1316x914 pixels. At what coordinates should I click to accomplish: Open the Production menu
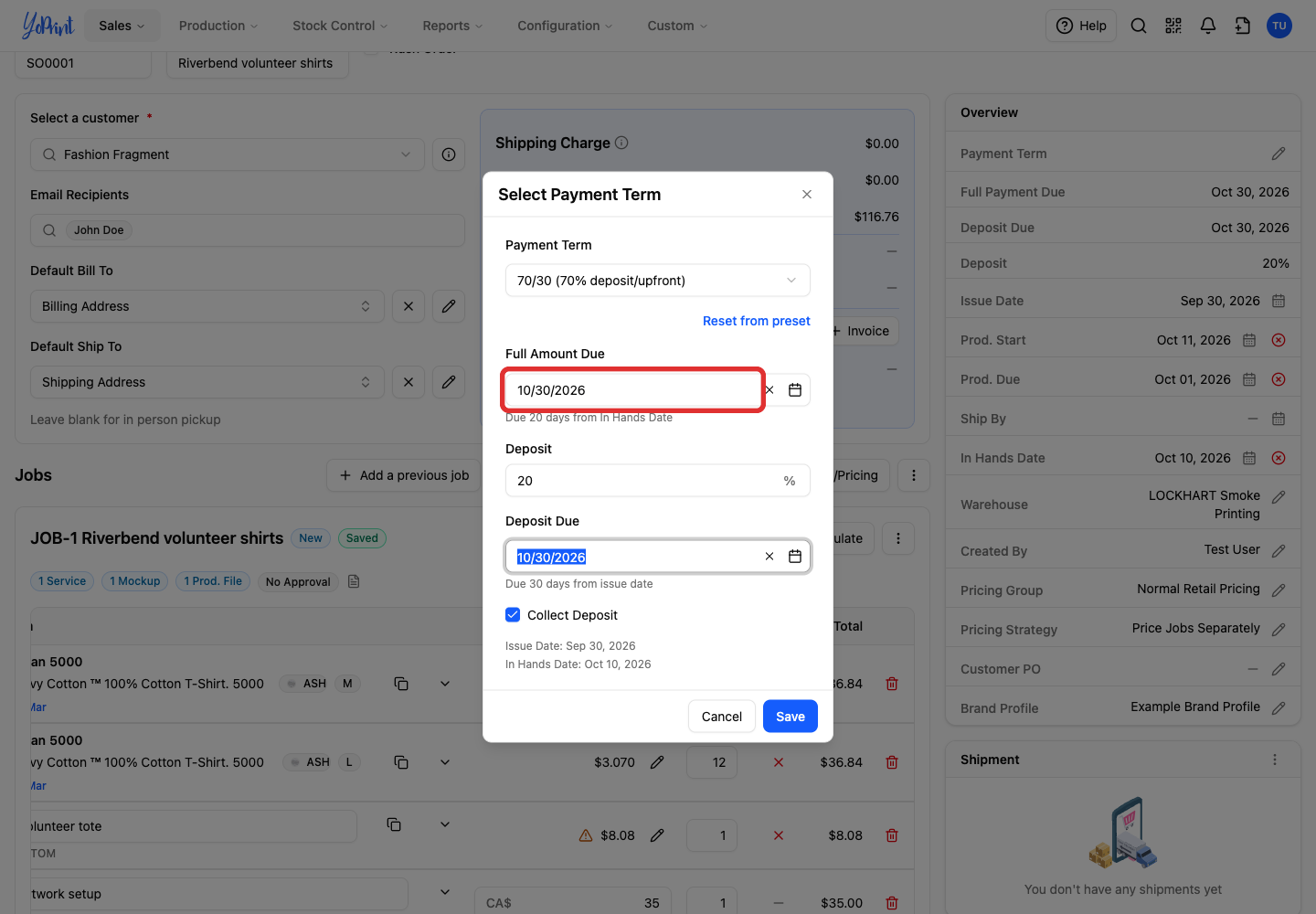[x=218, y=26]
